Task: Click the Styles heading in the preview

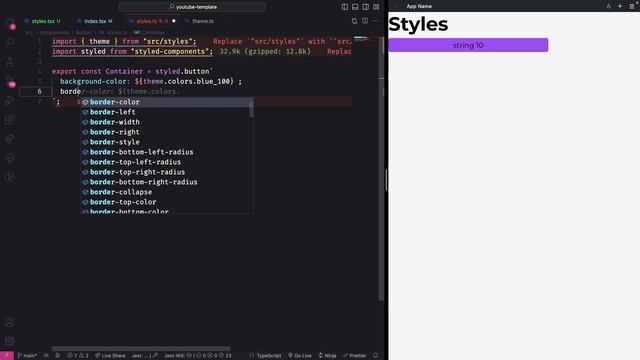Action: click(418, 24)
